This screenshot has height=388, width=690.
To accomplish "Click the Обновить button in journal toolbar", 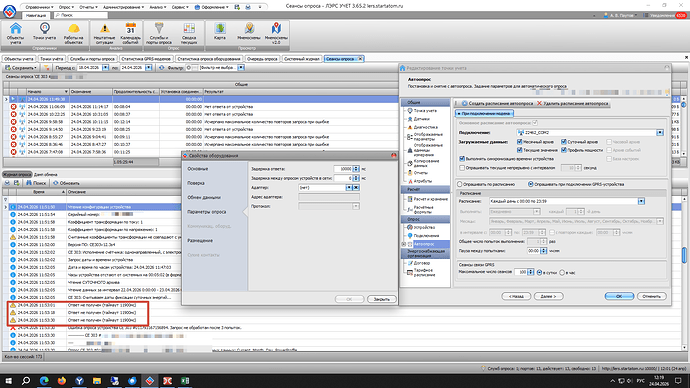I will coord(66,183).
